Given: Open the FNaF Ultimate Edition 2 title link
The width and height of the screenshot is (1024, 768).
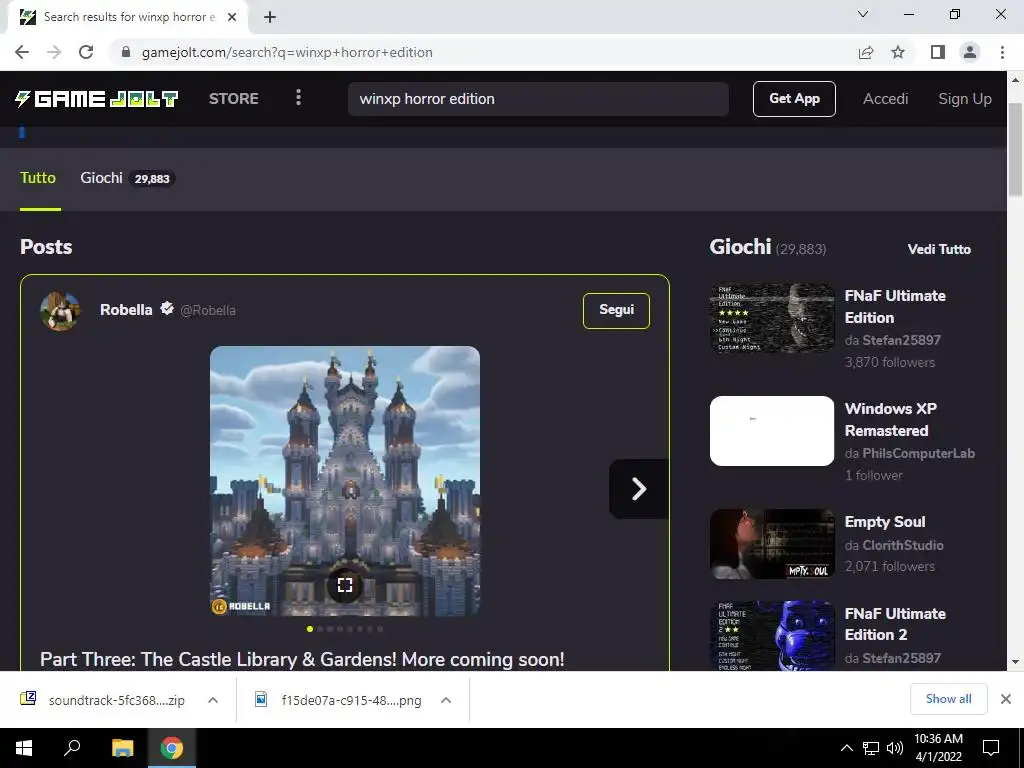Looking at the screenshot, I should click(x=895, y=624).
